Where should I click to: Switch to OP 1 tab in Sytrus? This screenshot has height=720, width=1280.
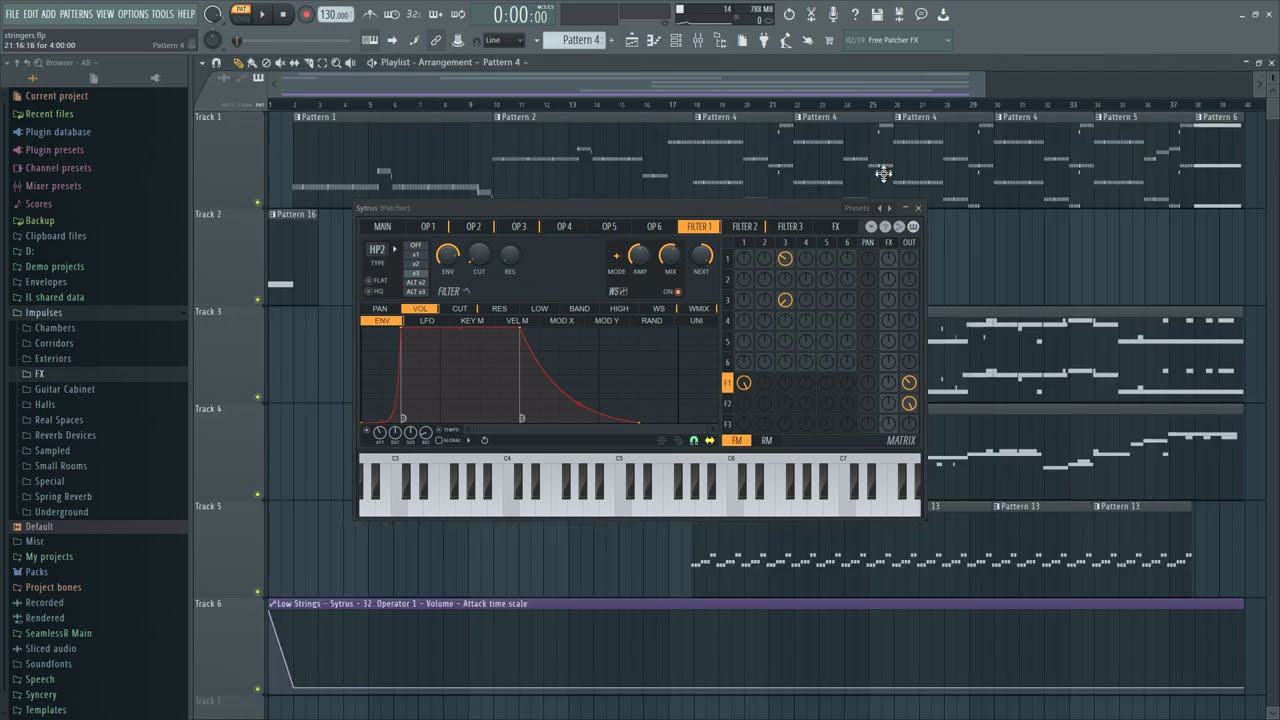point(427,226)
